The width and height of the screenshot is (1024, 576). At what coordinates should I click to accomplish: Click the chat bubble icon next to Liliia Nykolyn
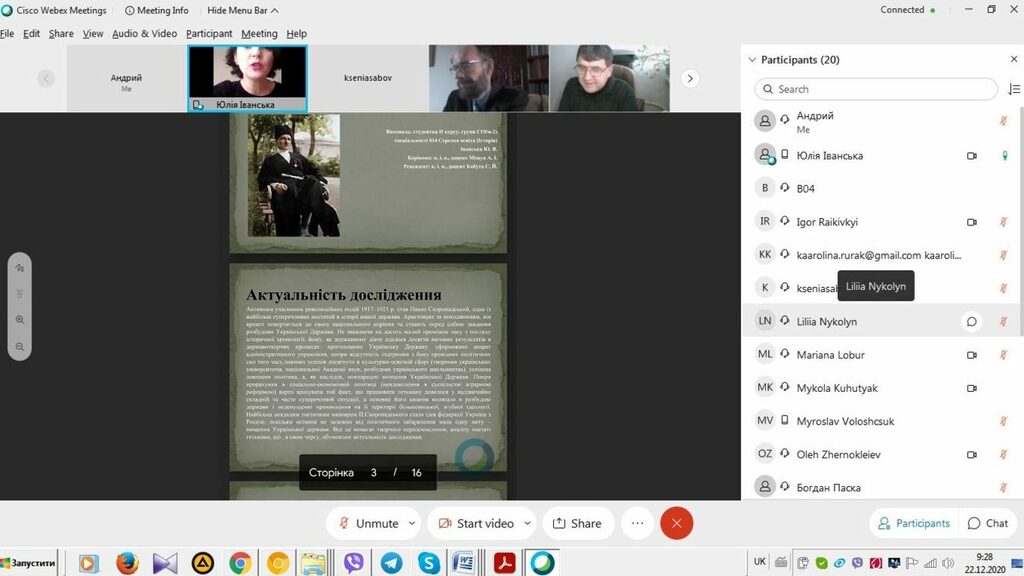[970, 322]
